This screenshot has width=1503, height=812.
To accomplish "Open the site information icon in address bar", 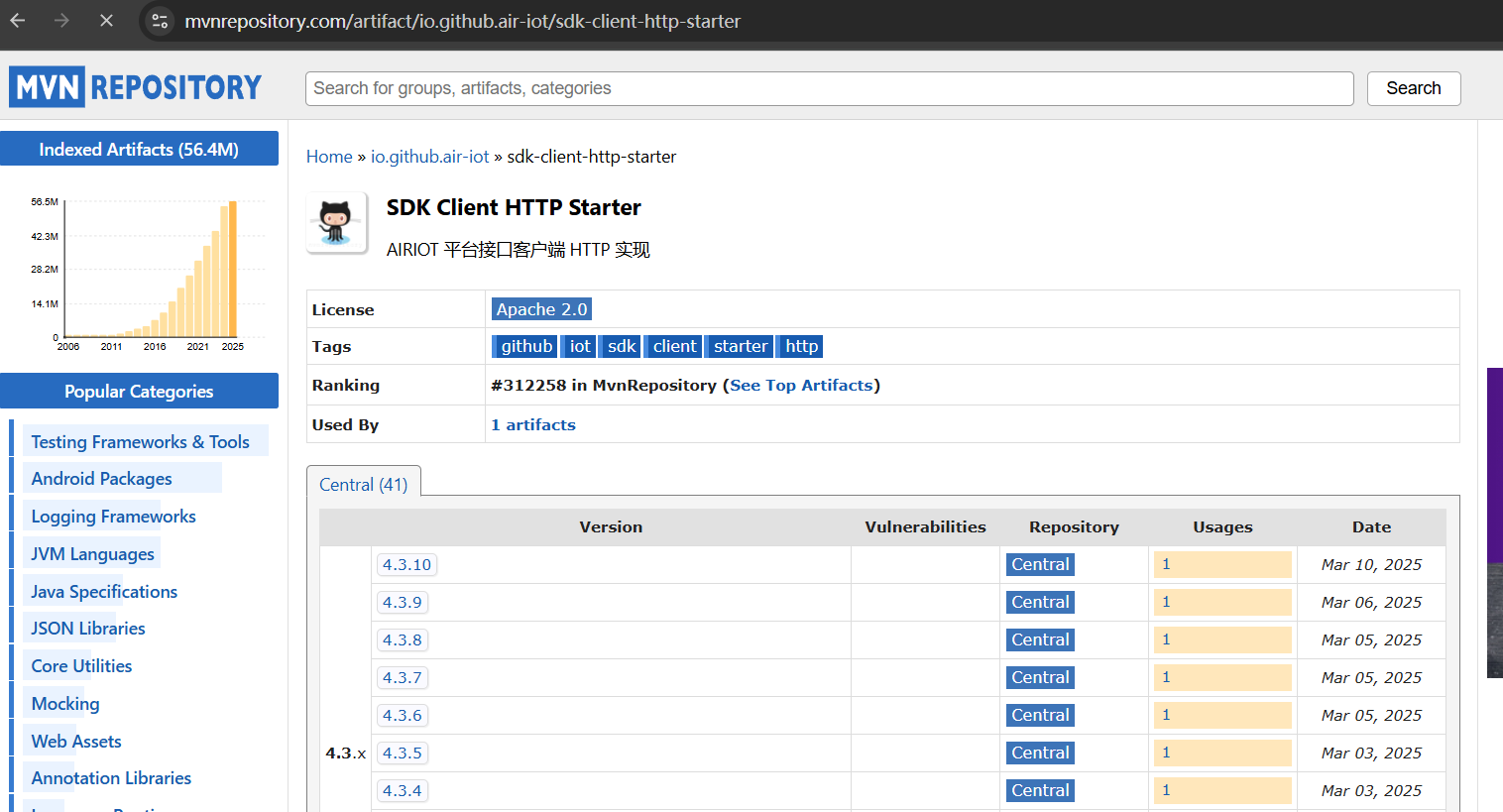I will [159, 21].
